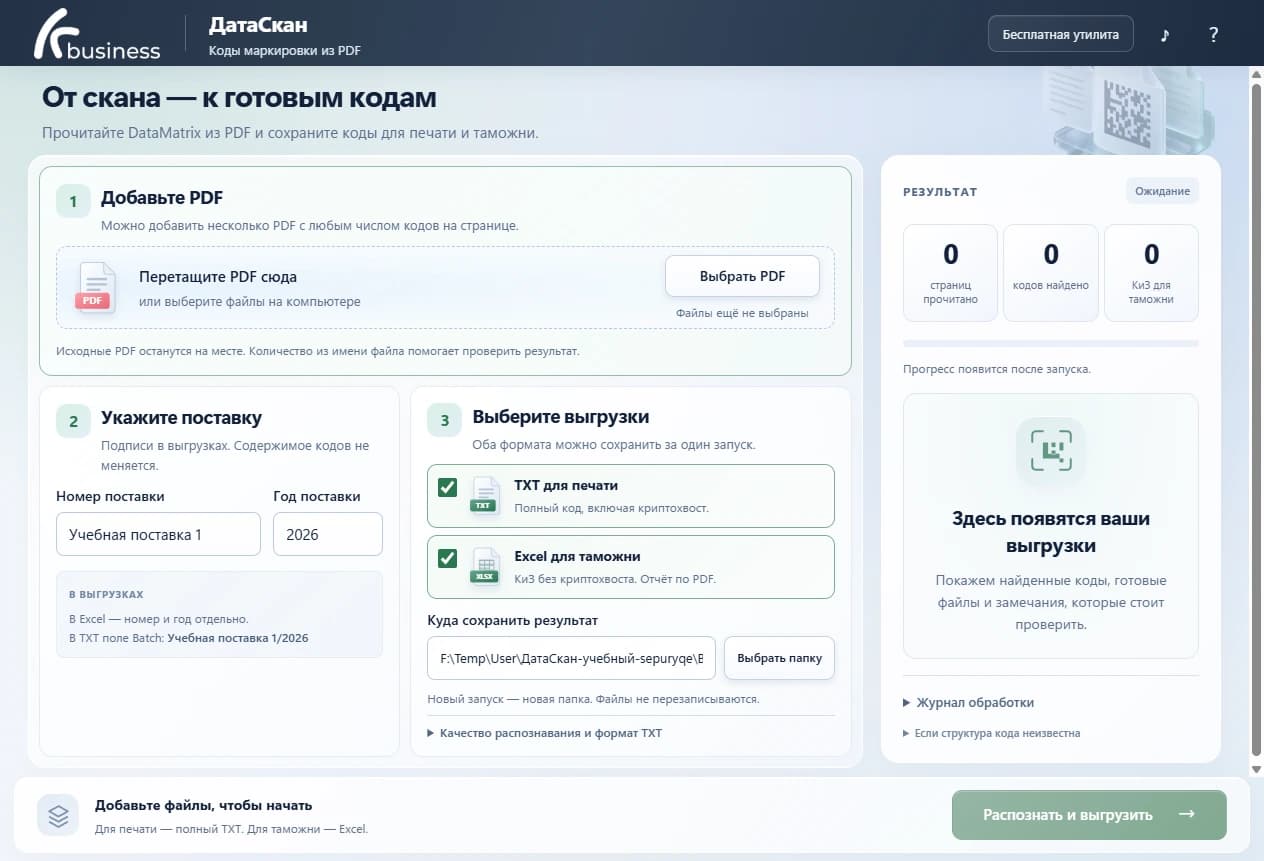Image resolution: width=1264 pixels, height=861 pixels.
Task: Open help via the question mark icon
Action: [1213, 35]
